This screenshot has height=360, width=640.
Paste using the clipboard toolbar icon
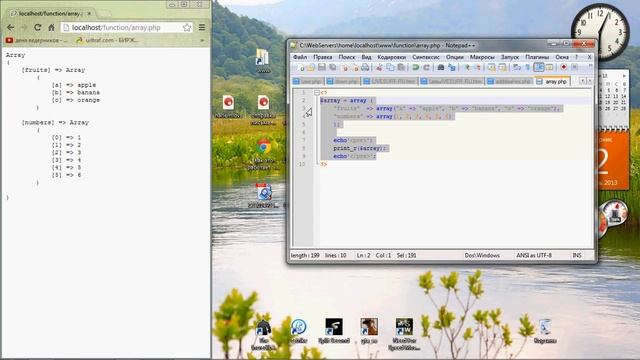pos(402,67)
